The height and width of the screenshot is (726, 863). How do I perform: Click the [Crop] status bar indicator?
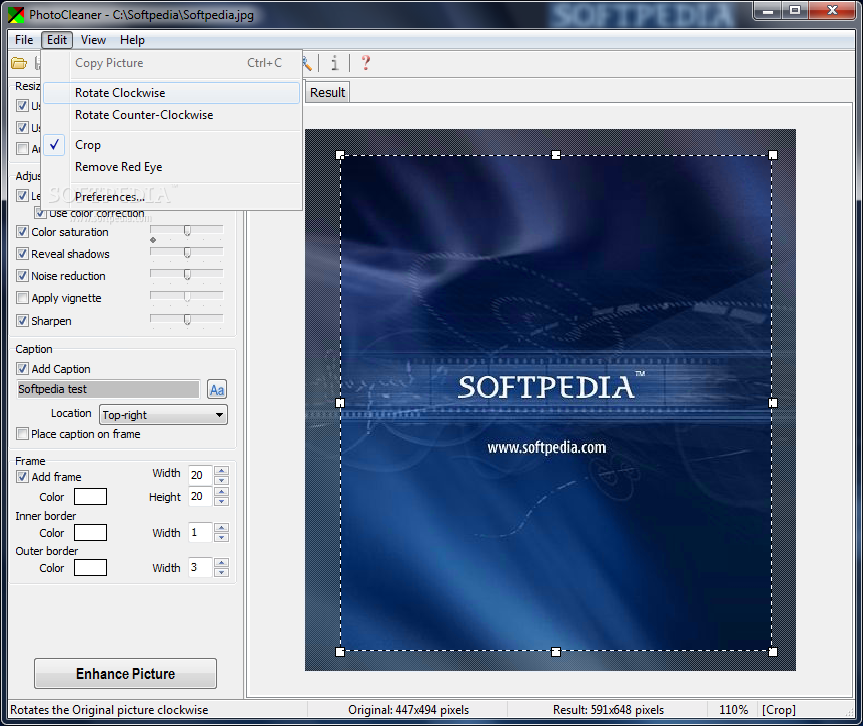pos(779,710)
